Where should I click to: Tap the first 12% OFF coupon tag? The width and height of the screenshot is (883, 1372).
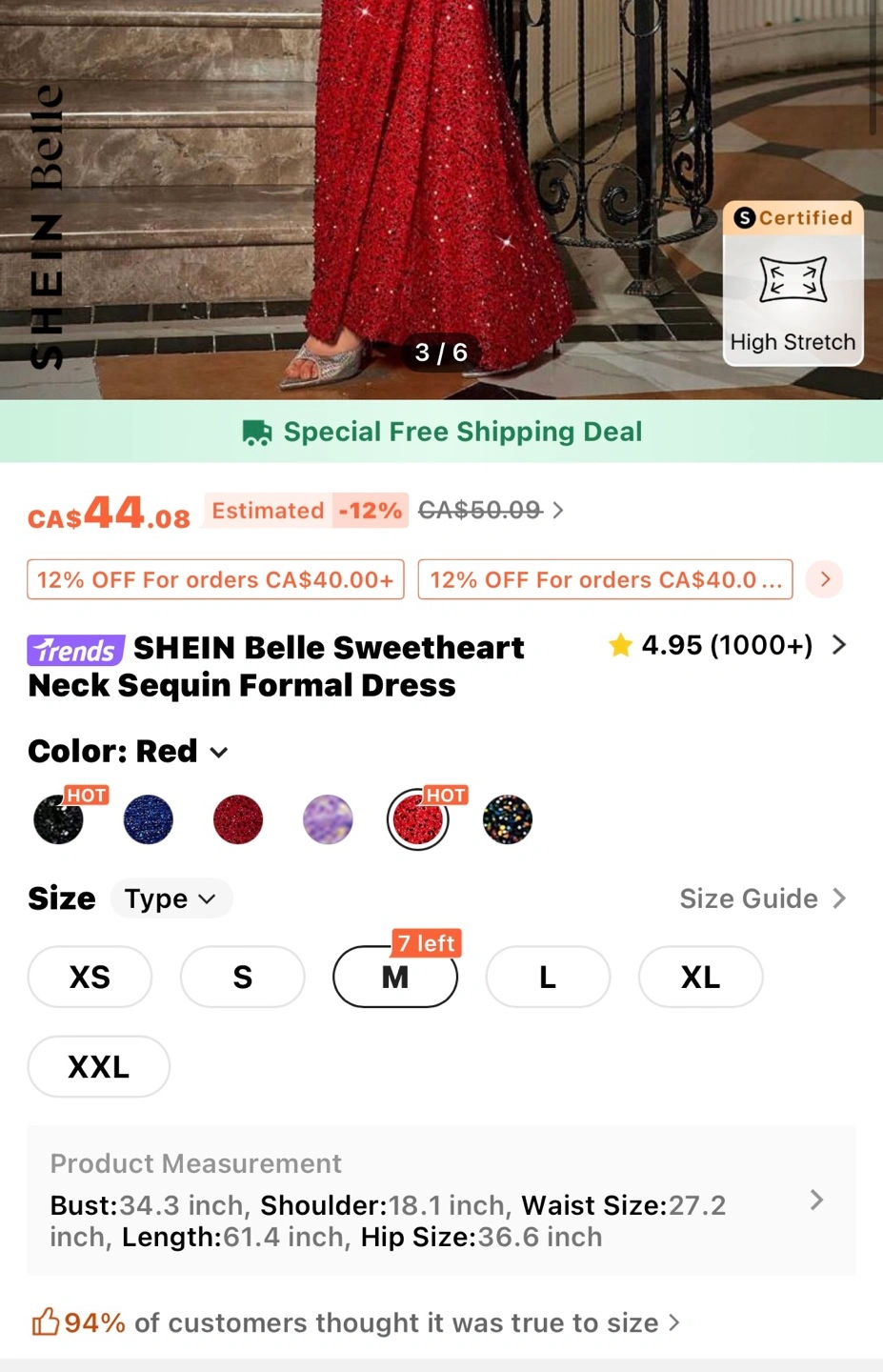(215, 579)
